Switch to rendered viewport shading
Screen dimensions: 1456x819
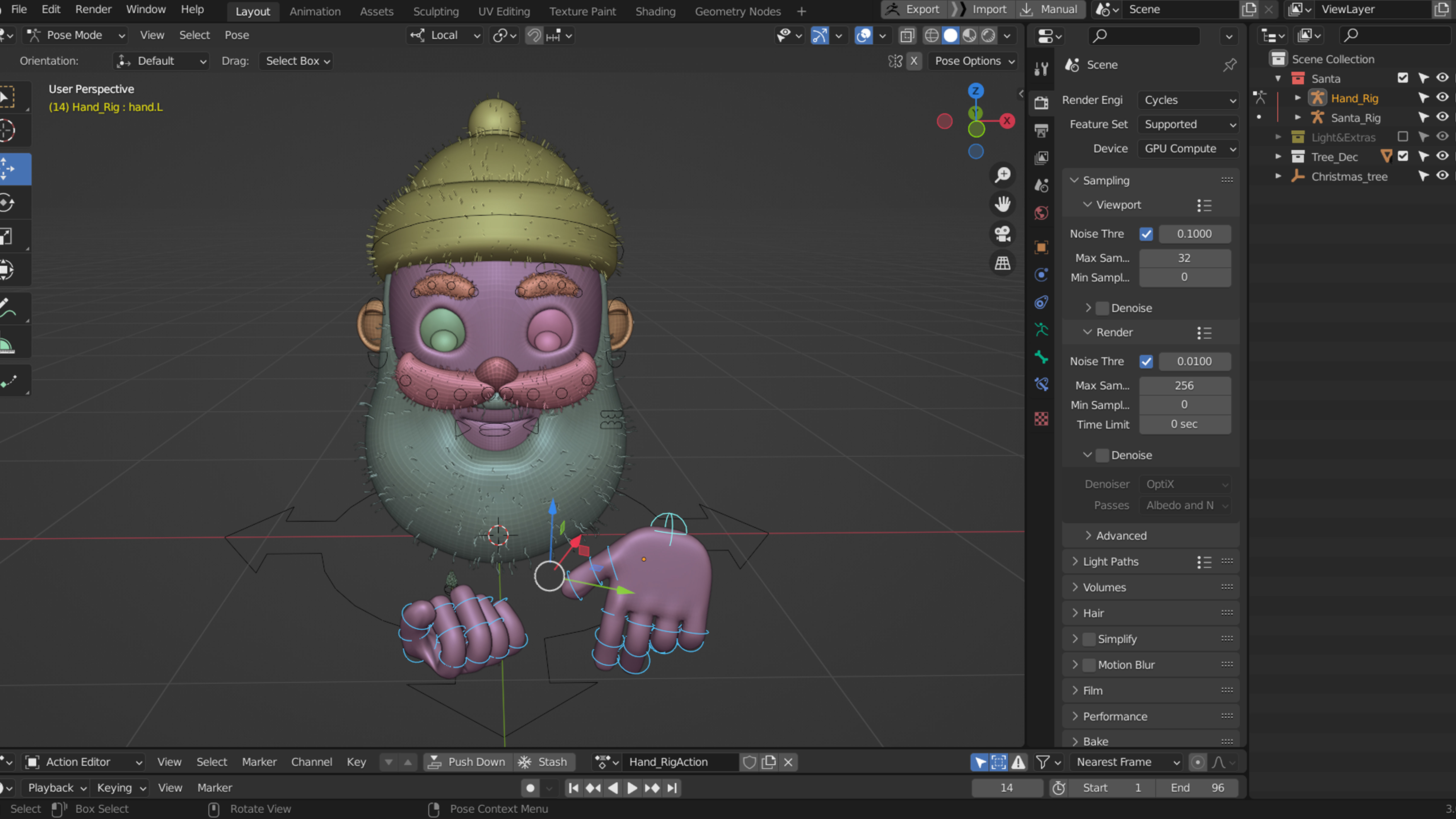pyautogui.click(x=988, y=36)
